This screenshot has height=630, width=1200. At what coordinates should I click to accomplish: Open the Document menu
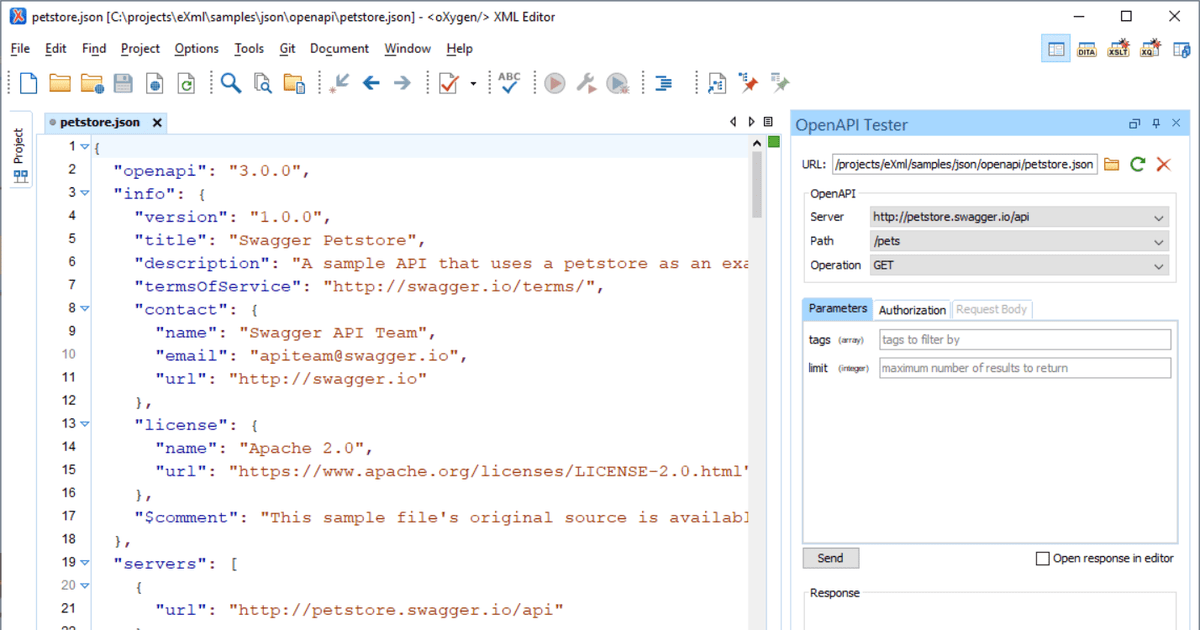(x=339, y=48)
